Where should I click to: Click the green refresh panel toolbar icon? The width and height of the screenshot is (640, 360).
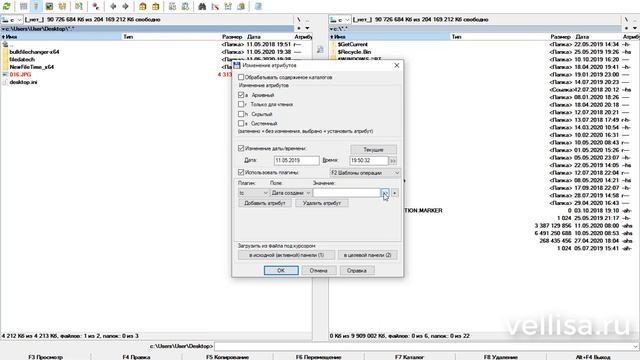(x=7, y=6)
